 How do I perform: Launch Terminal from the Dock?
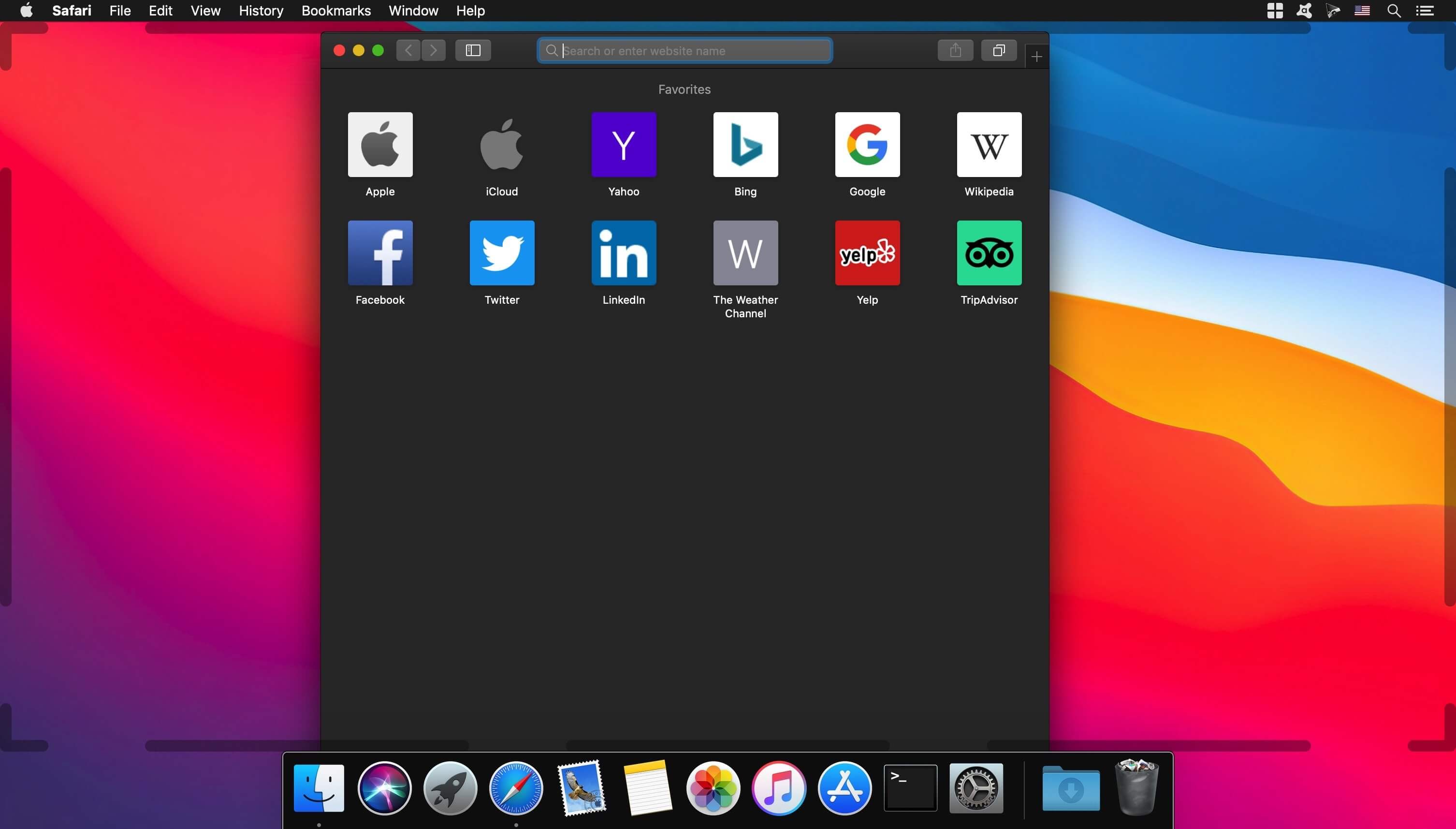[910, 788]
